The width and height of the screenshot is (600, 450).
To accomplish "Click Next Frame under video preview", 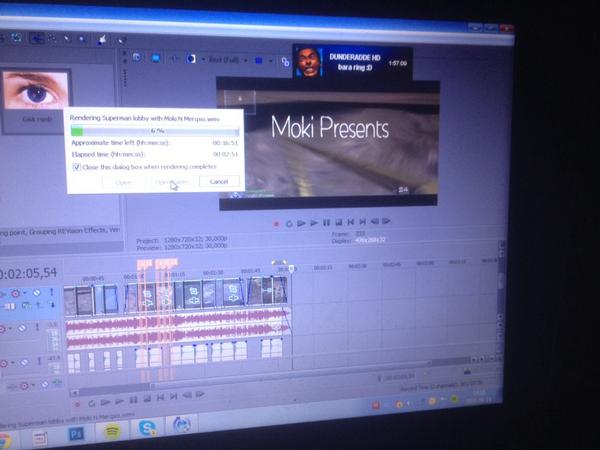I will (386, 220).
